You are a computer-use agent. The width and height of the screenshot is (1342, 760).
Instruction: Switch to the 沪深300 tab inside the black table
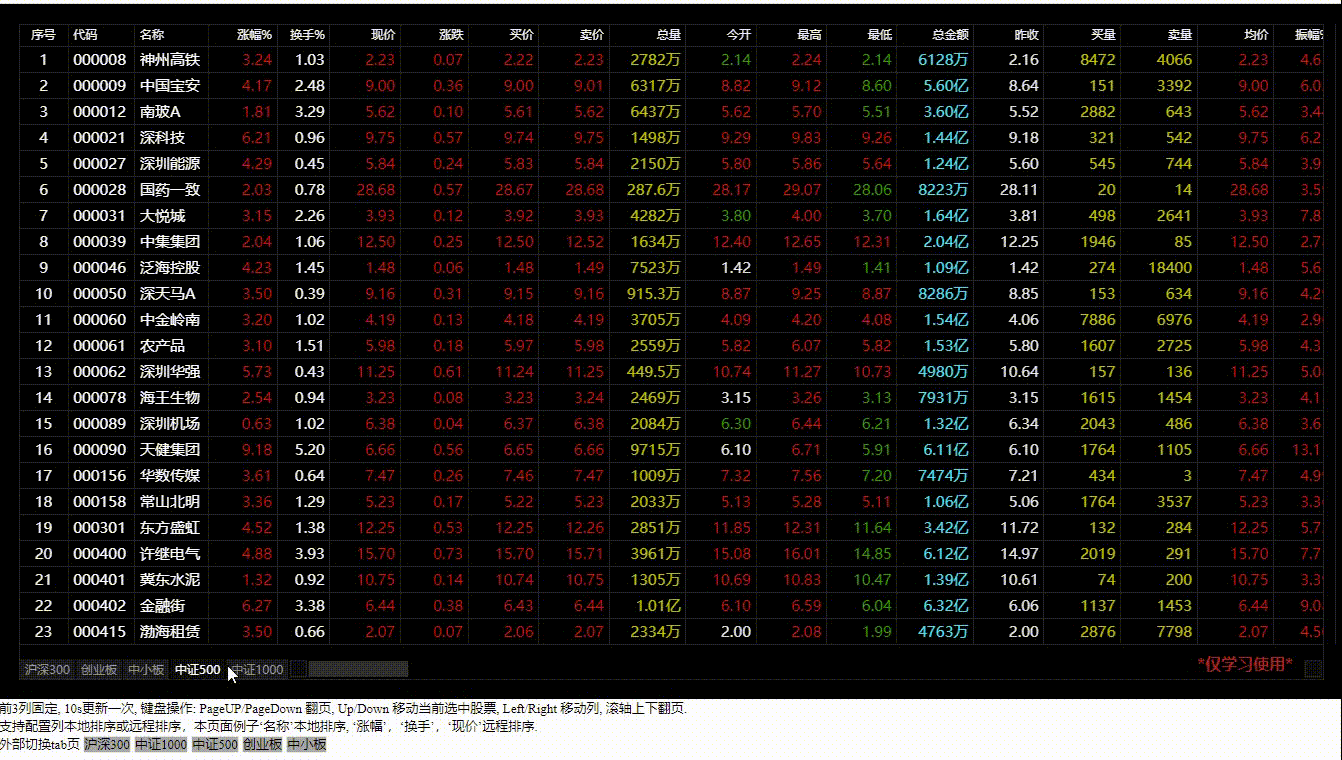[x=47, y=670]
